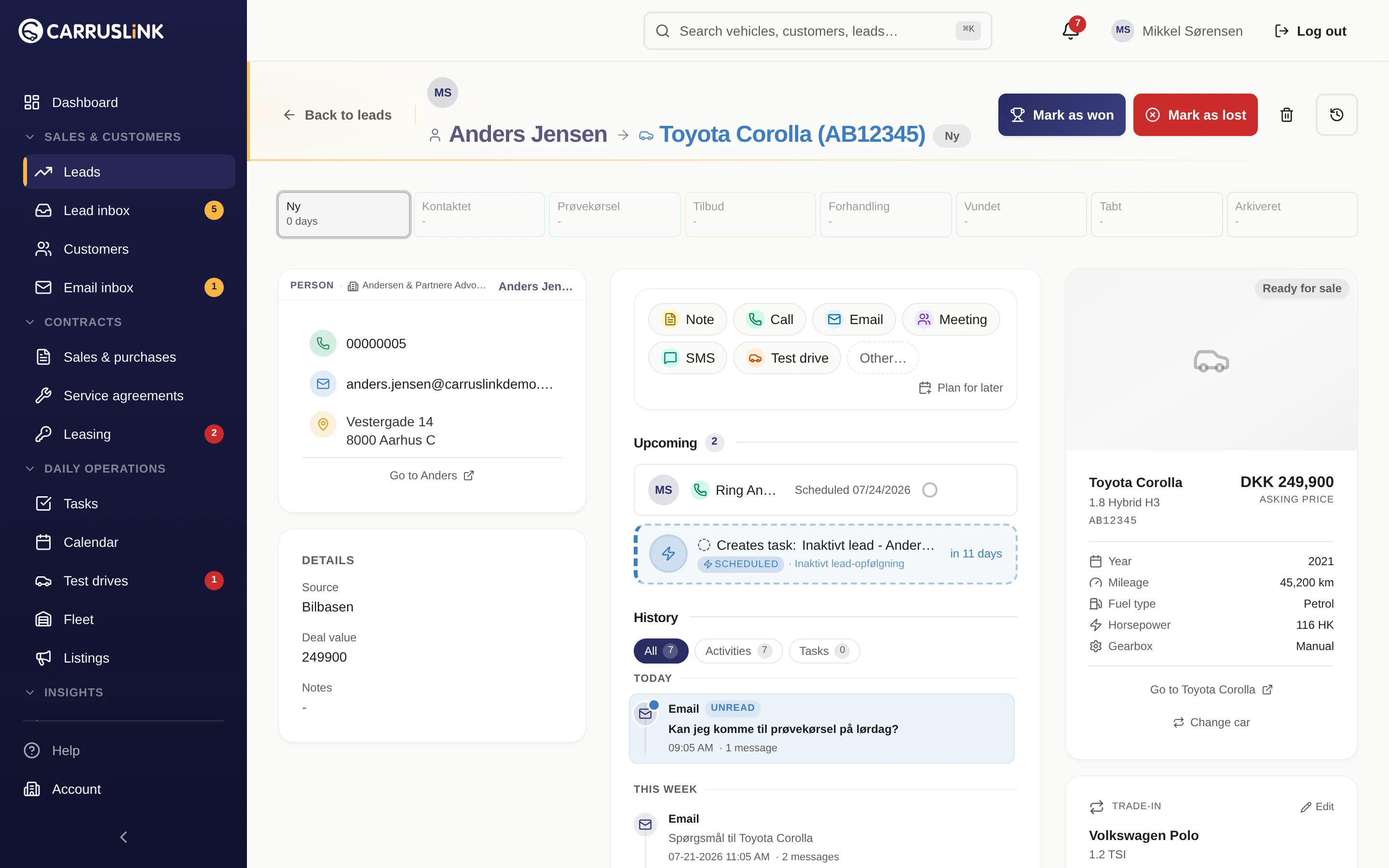Collapse Sales & Customers section

click(x=30, y=136)
